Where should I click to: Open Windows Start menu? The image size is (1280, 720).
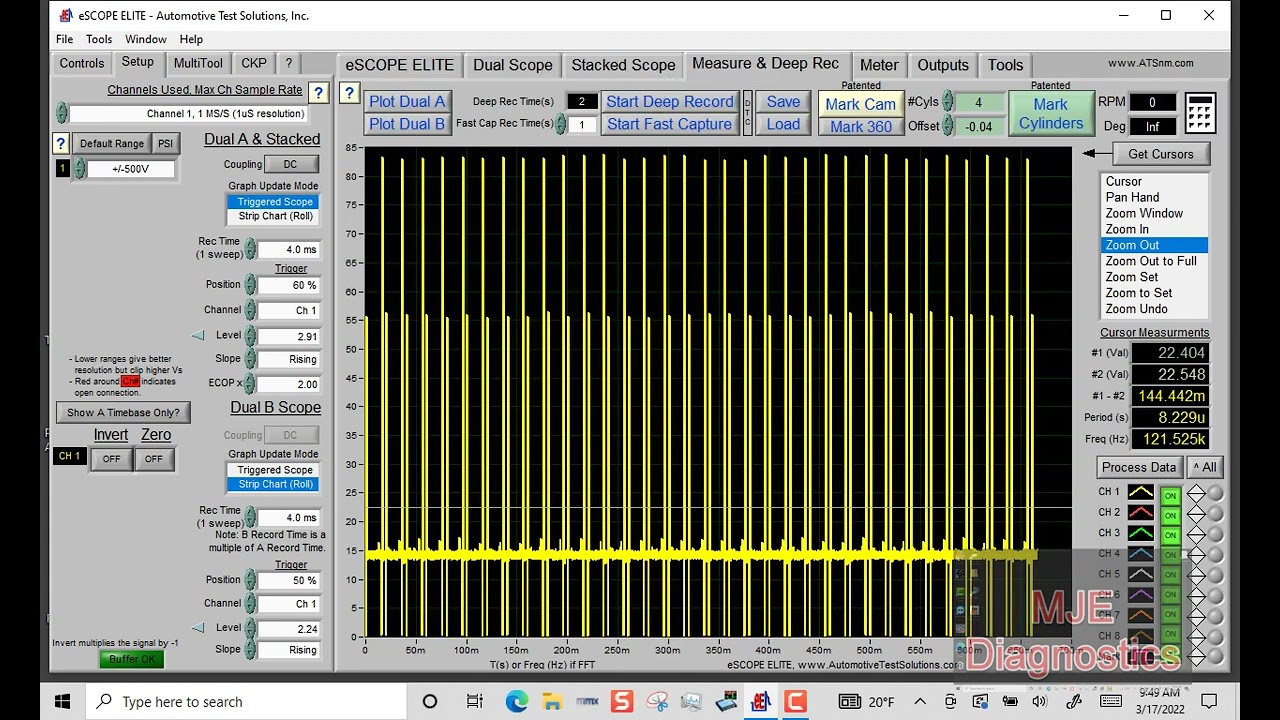pos(62,702)
